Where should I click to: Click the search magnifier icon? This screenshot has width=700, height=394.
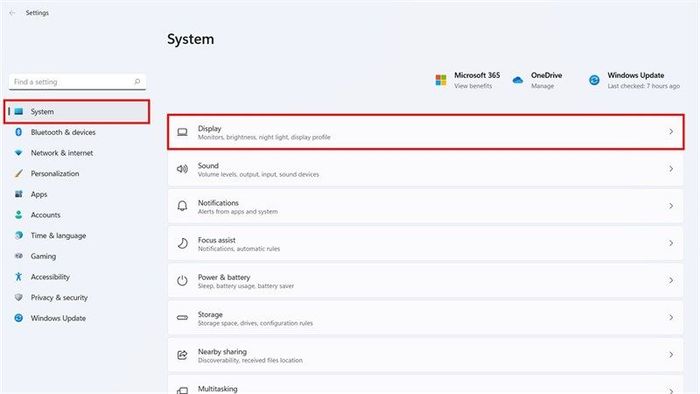pyautogui.click(x=137, y=82)
